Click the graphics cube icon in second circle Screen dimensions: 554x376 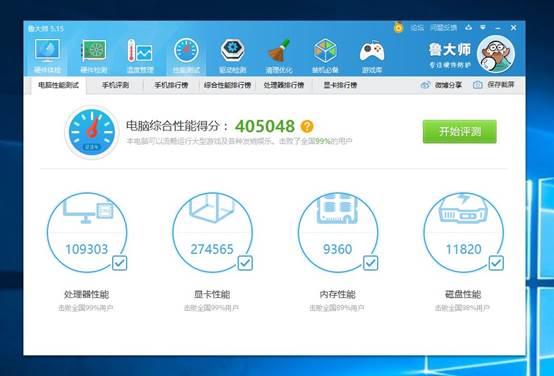tap(212, 208)
